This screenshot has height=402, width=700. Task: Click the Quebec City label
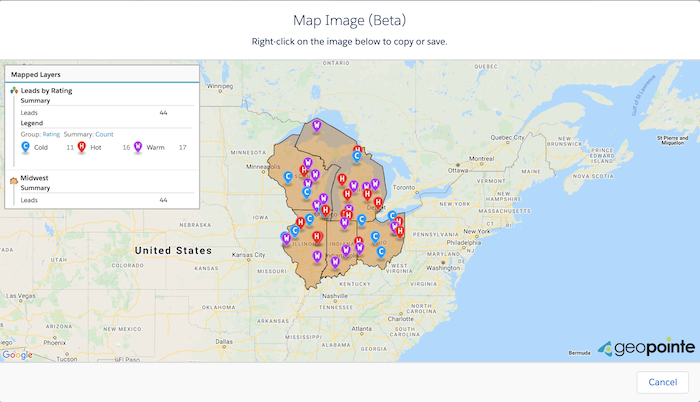(x=508, y=138)
